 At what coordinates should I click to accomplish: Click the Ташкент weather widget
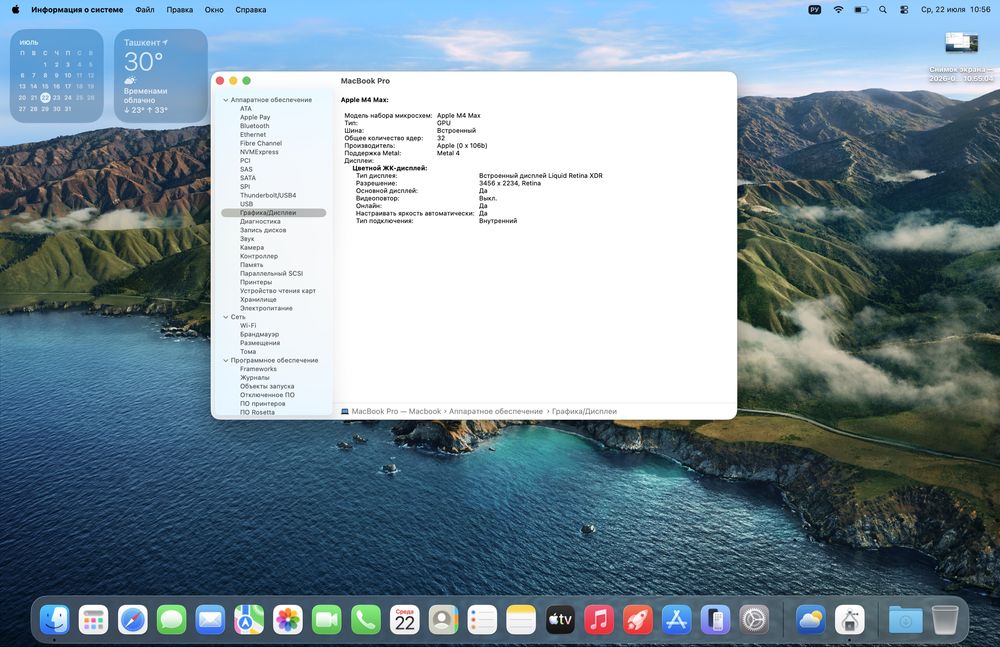pyautogui.click(x=161, y=75)
